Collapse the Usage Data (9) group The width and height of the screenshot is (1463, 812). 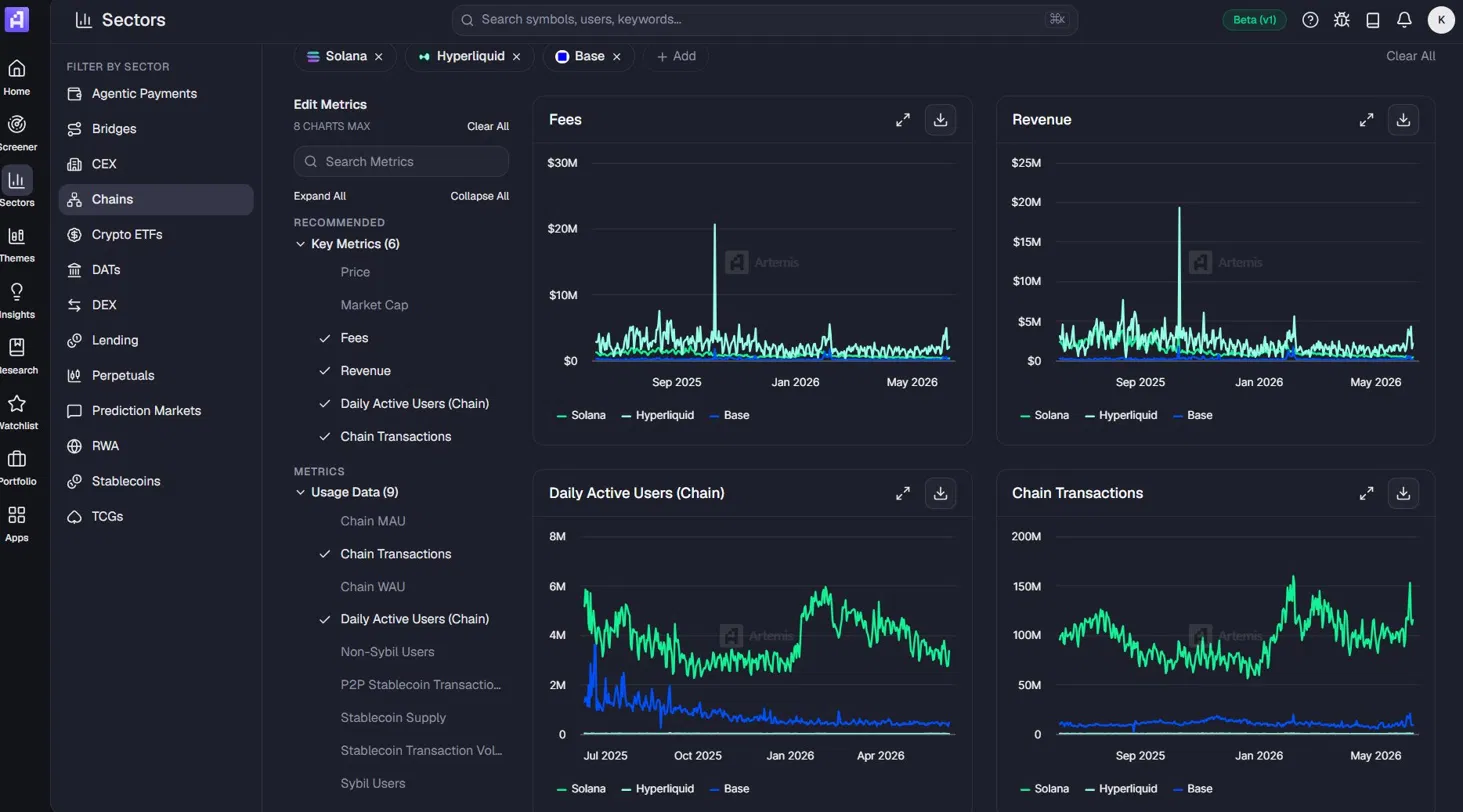tap(347, 492)
